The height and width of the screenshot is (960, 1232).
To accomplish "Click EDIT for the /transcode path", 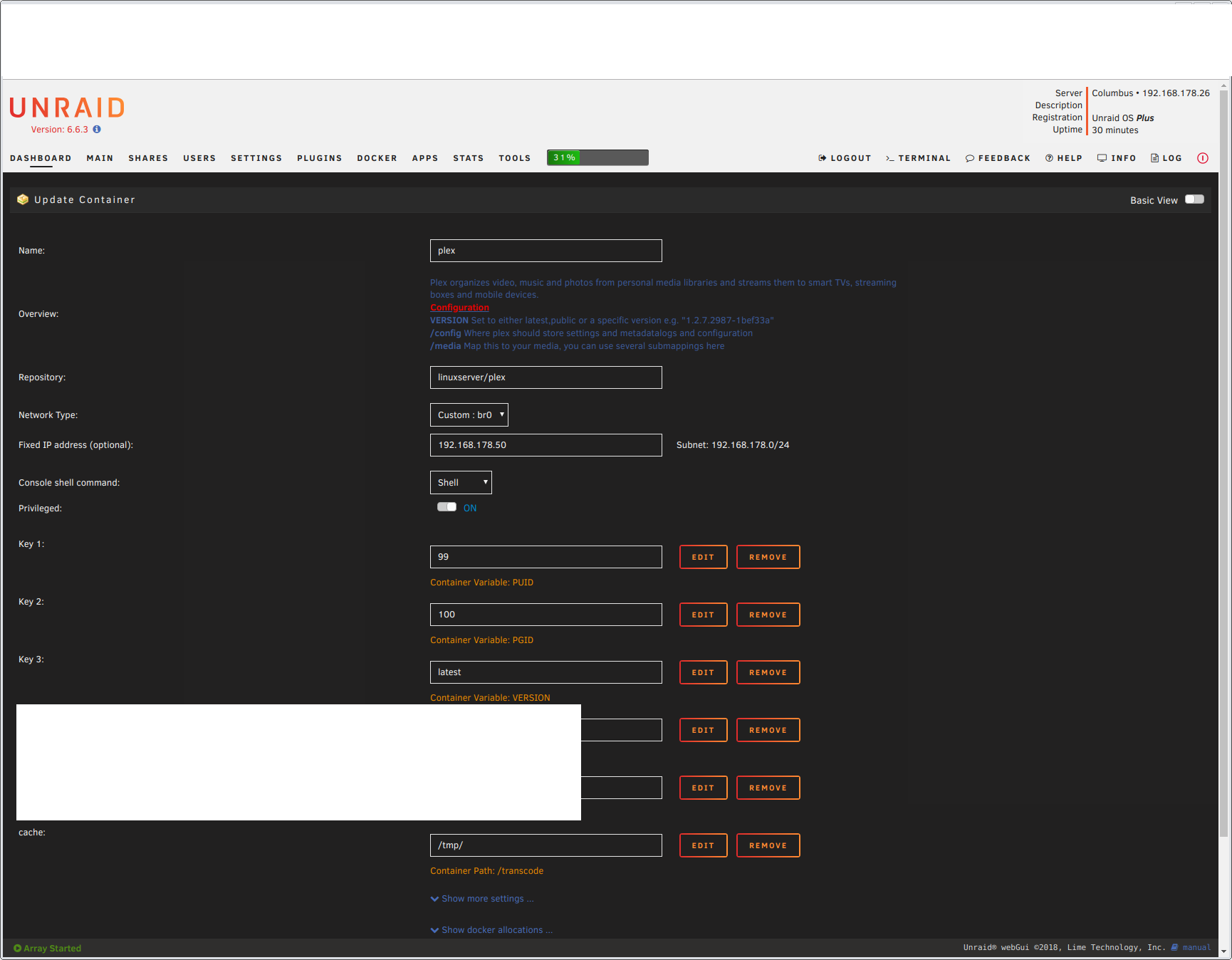I will pyautogui.click(x=704, y=845).
